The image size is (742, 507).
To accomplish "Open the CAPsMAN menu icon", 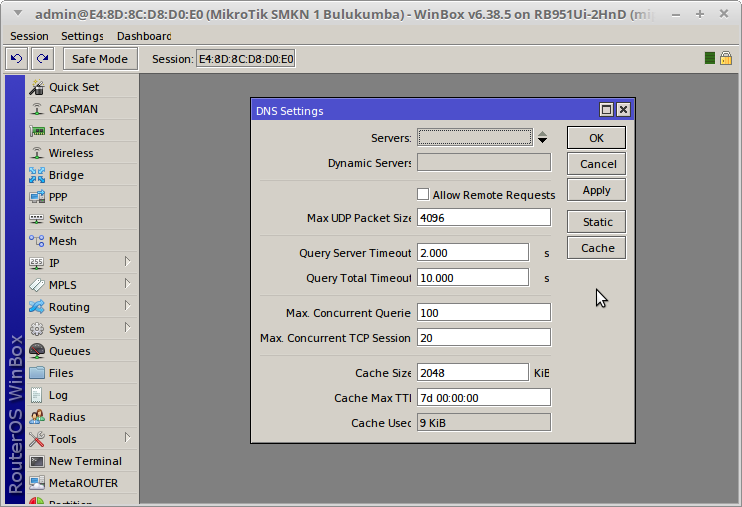I will [36, 109].
